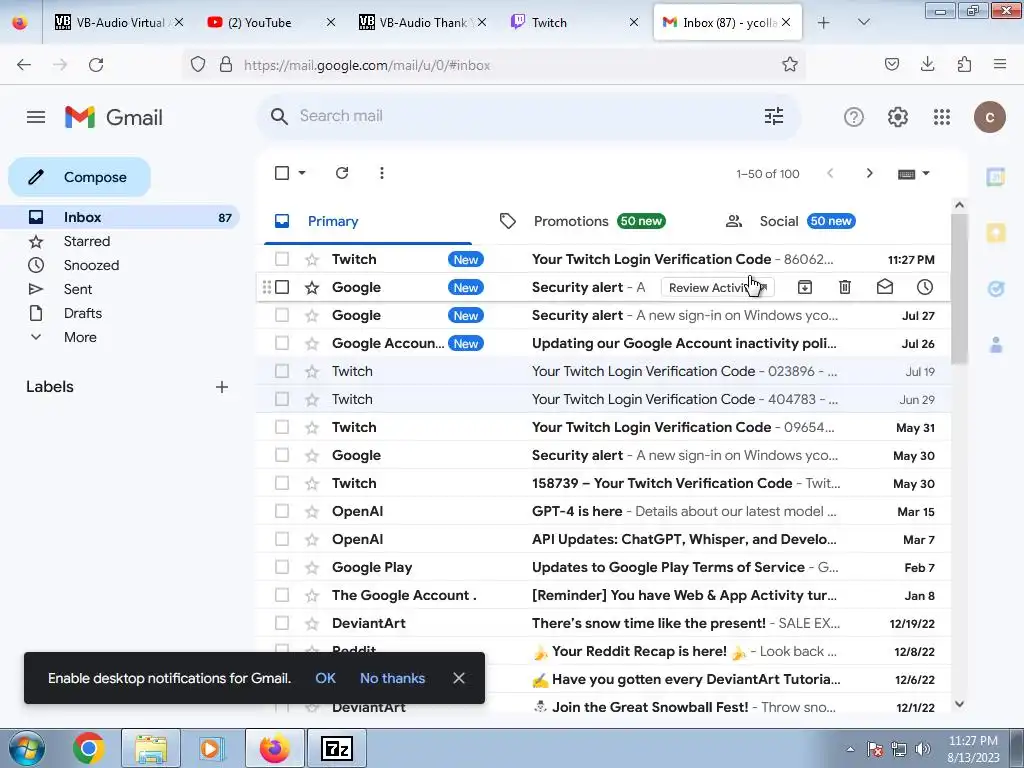Image resolution: width=1024 pixels, height=768 pixels.
Task: Switch to the Primary tab
Action: point(367,221)
